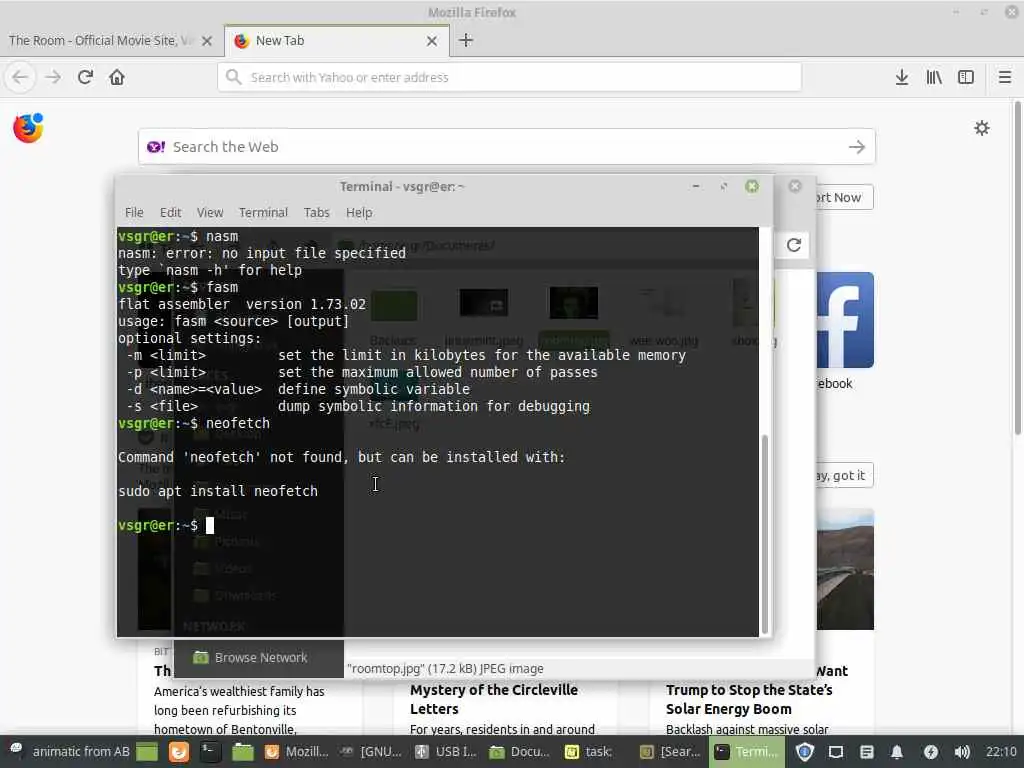Open Facebook shortcut tile
Viewport: 1024px width, 768px height.
coord(845,320)
